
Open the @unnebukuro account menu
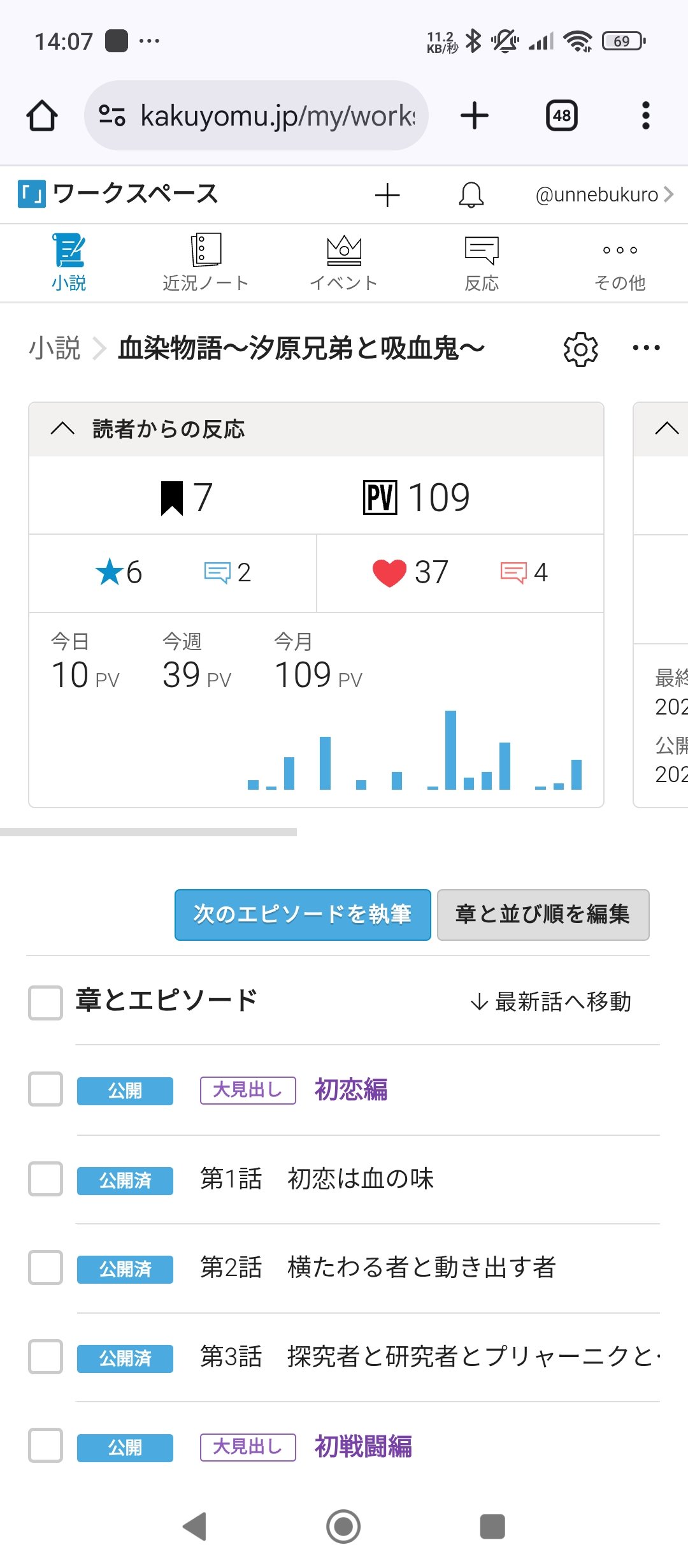(603, 194)
